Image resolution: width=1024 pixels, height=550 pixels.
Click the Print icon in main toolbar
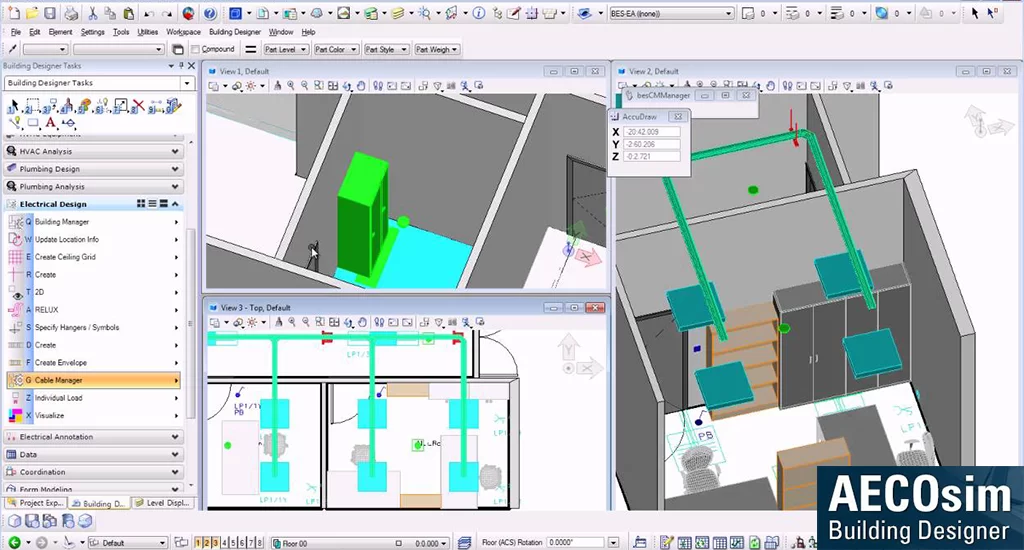[x=69, y=14]
